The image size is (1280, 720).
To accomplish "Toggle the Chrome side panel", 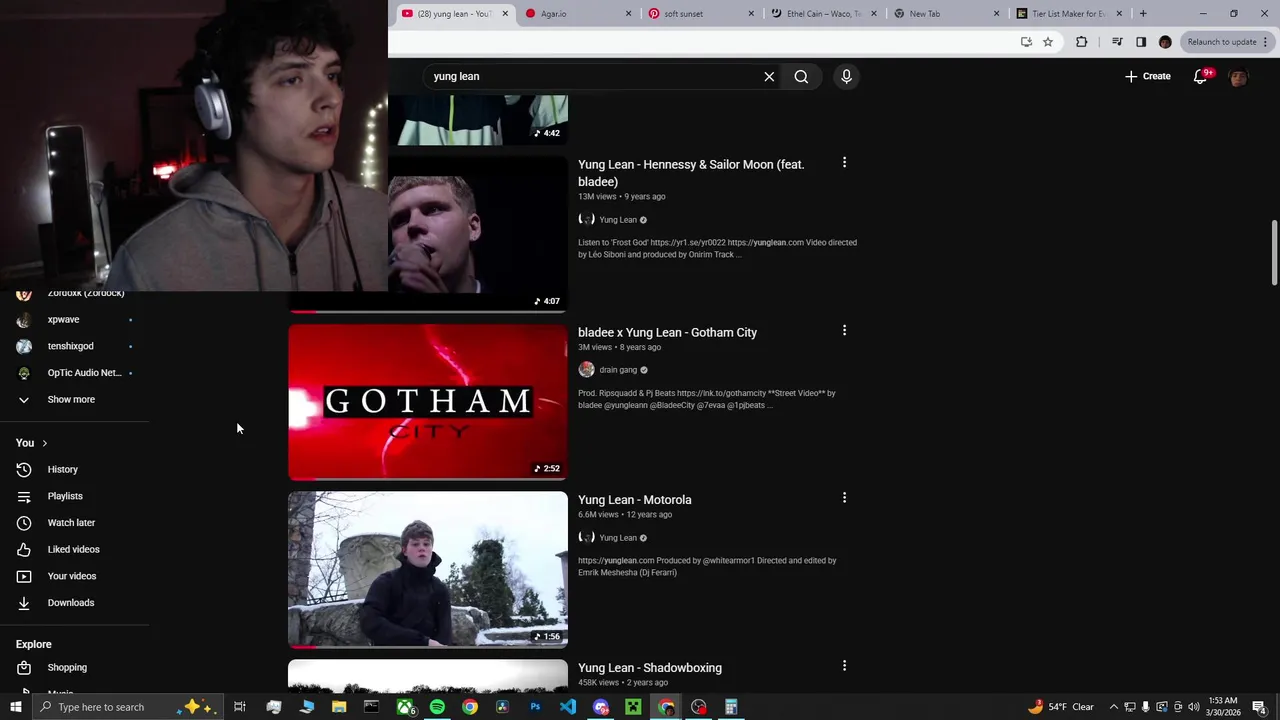I will click(1141, 42).
